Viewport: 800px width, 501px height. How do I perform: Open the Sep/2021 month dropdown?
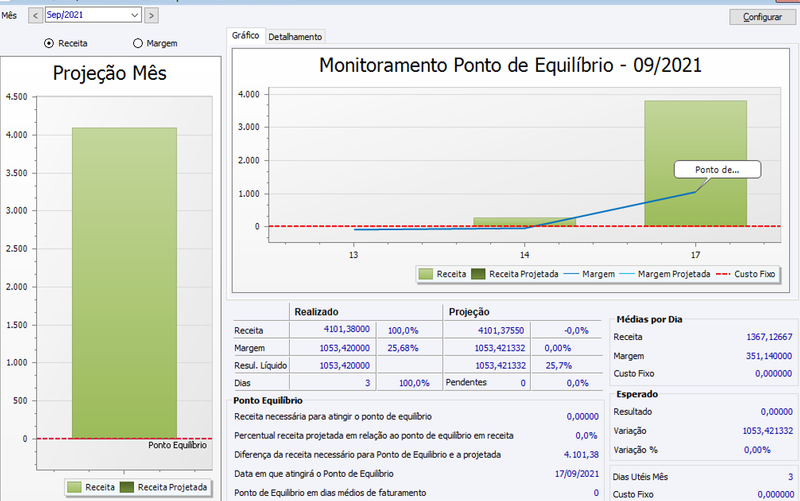click(135, 15)
